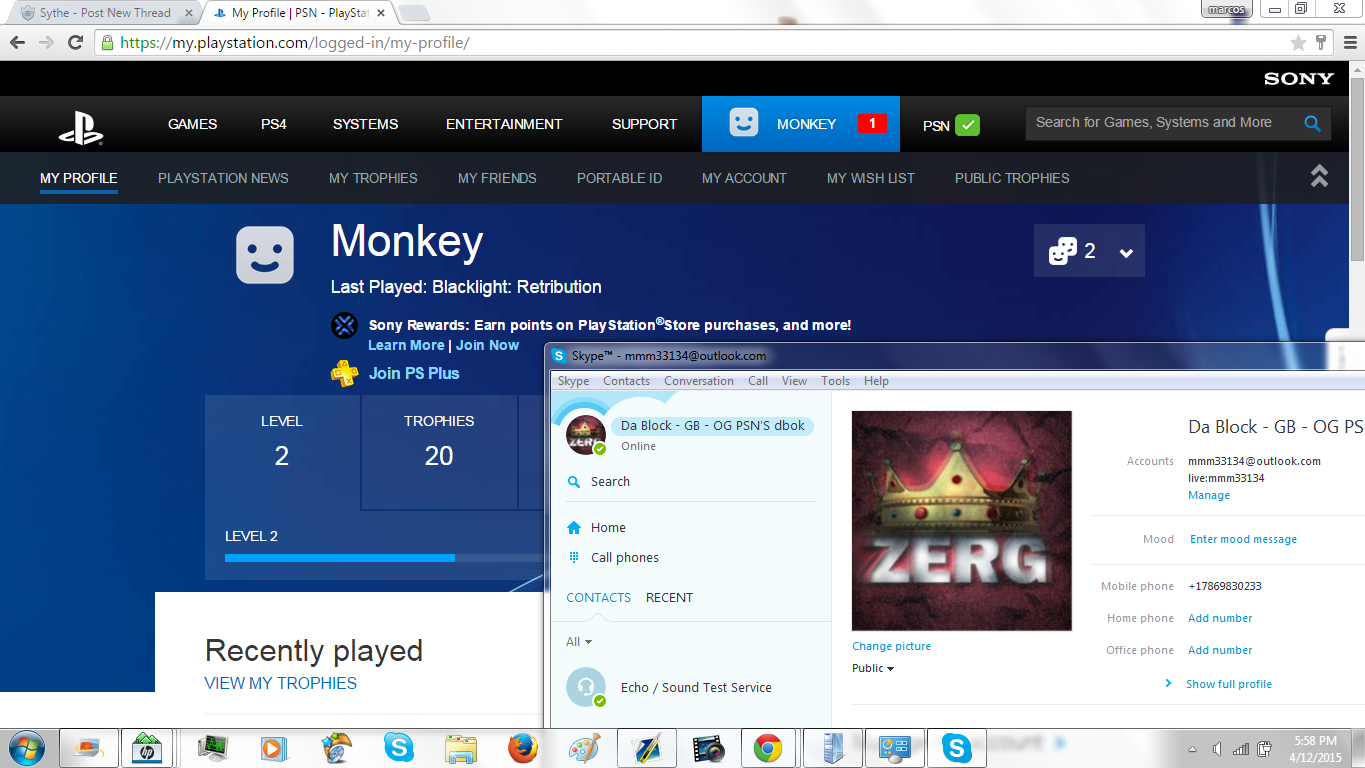Open the Skype menu in Skype menu bar

(x=573, y=381)
